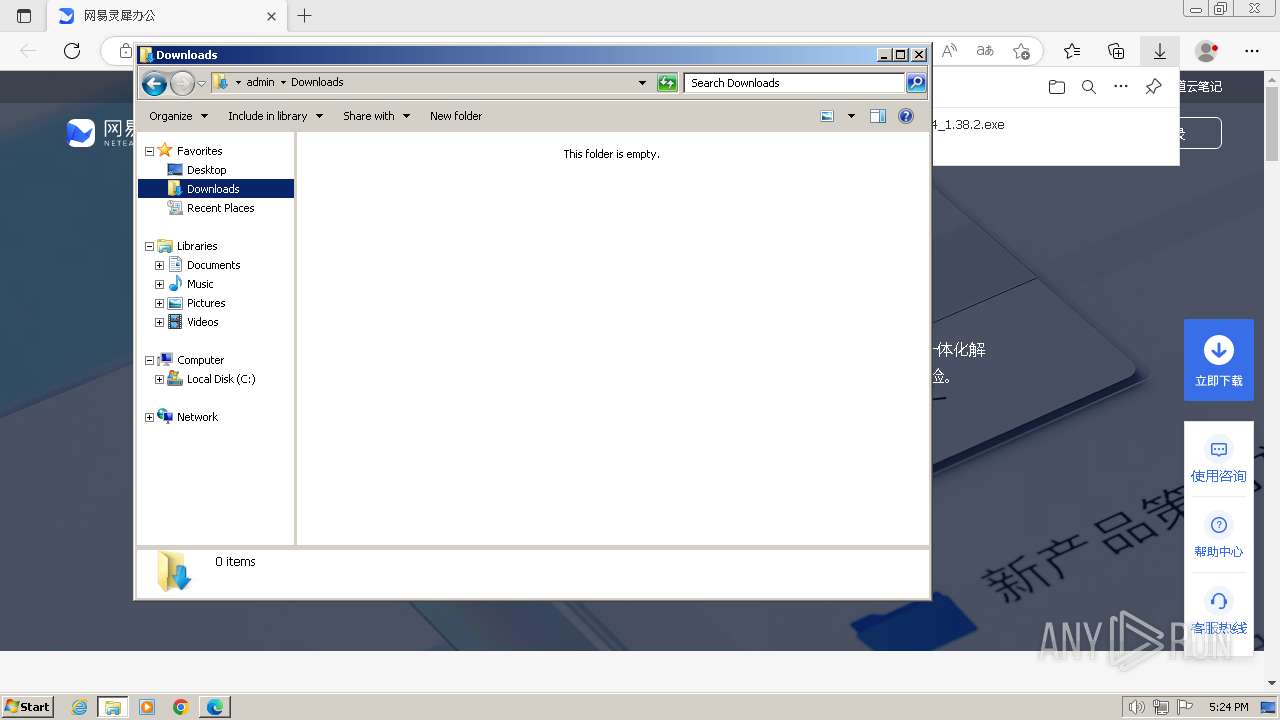Click 立即下载 download button on page
Screen dimensions: 1280x720
(1219, 360)
